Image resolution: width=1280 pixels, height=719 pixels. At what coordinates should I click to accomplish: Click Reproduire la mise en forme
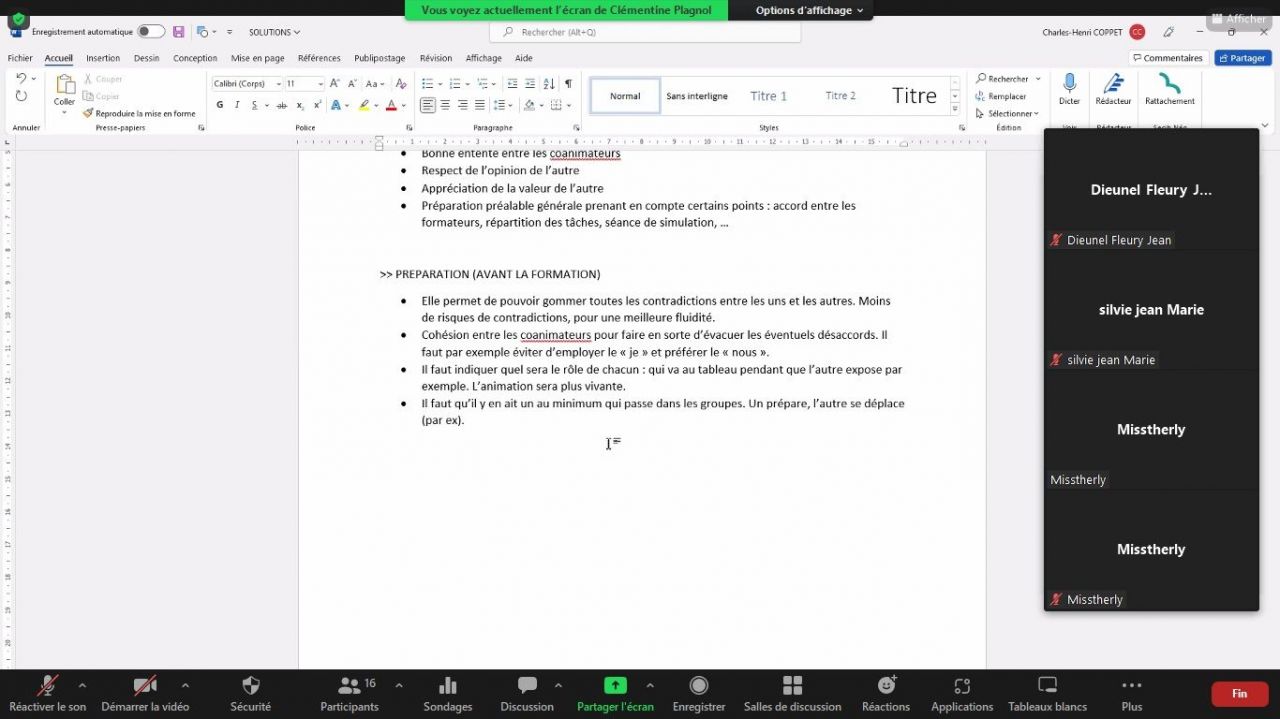(x=139, y=114)
